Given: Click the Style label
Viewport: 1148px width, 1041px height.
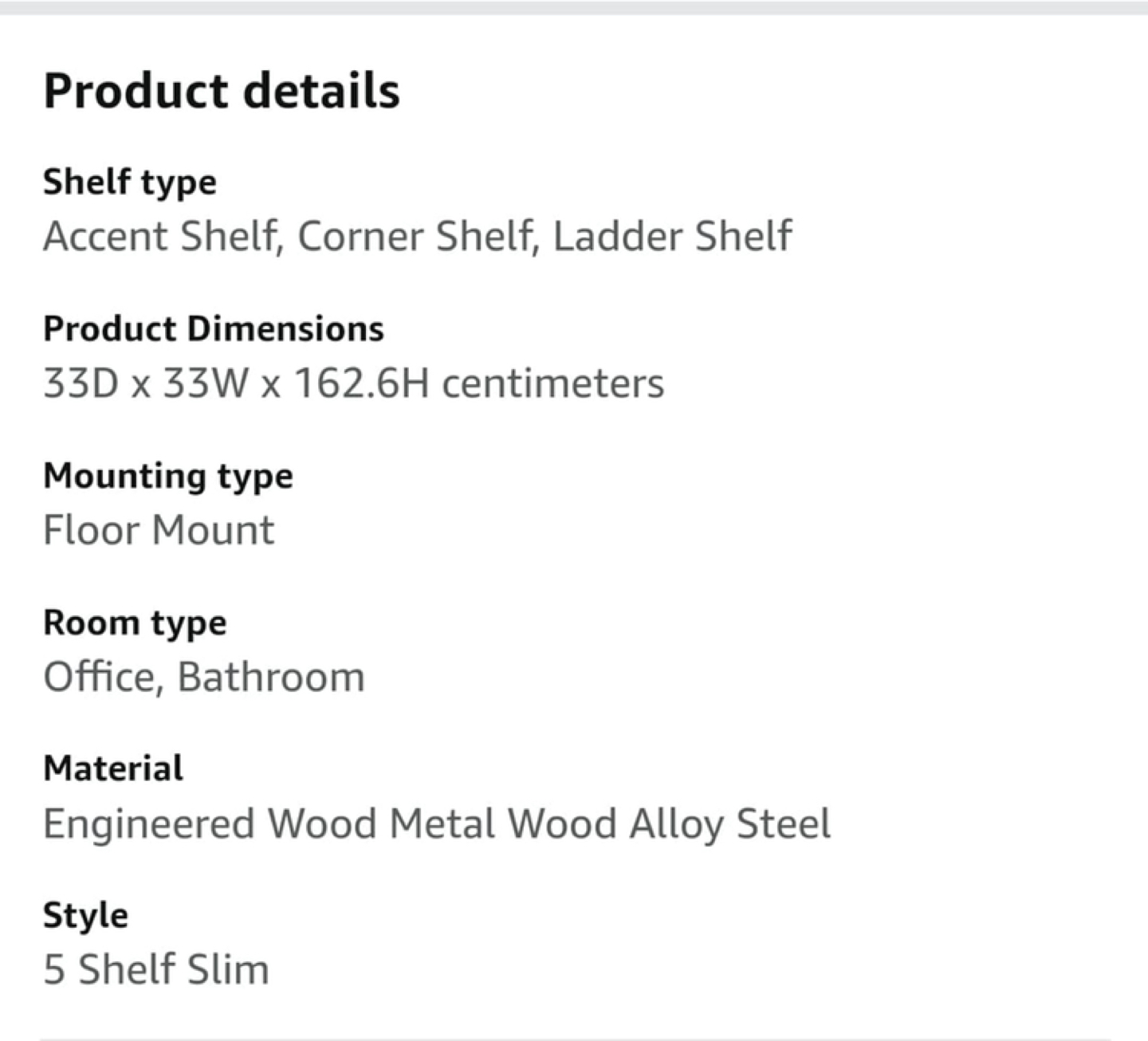Looking at the screenshot, I should click(x=85, y=915).
